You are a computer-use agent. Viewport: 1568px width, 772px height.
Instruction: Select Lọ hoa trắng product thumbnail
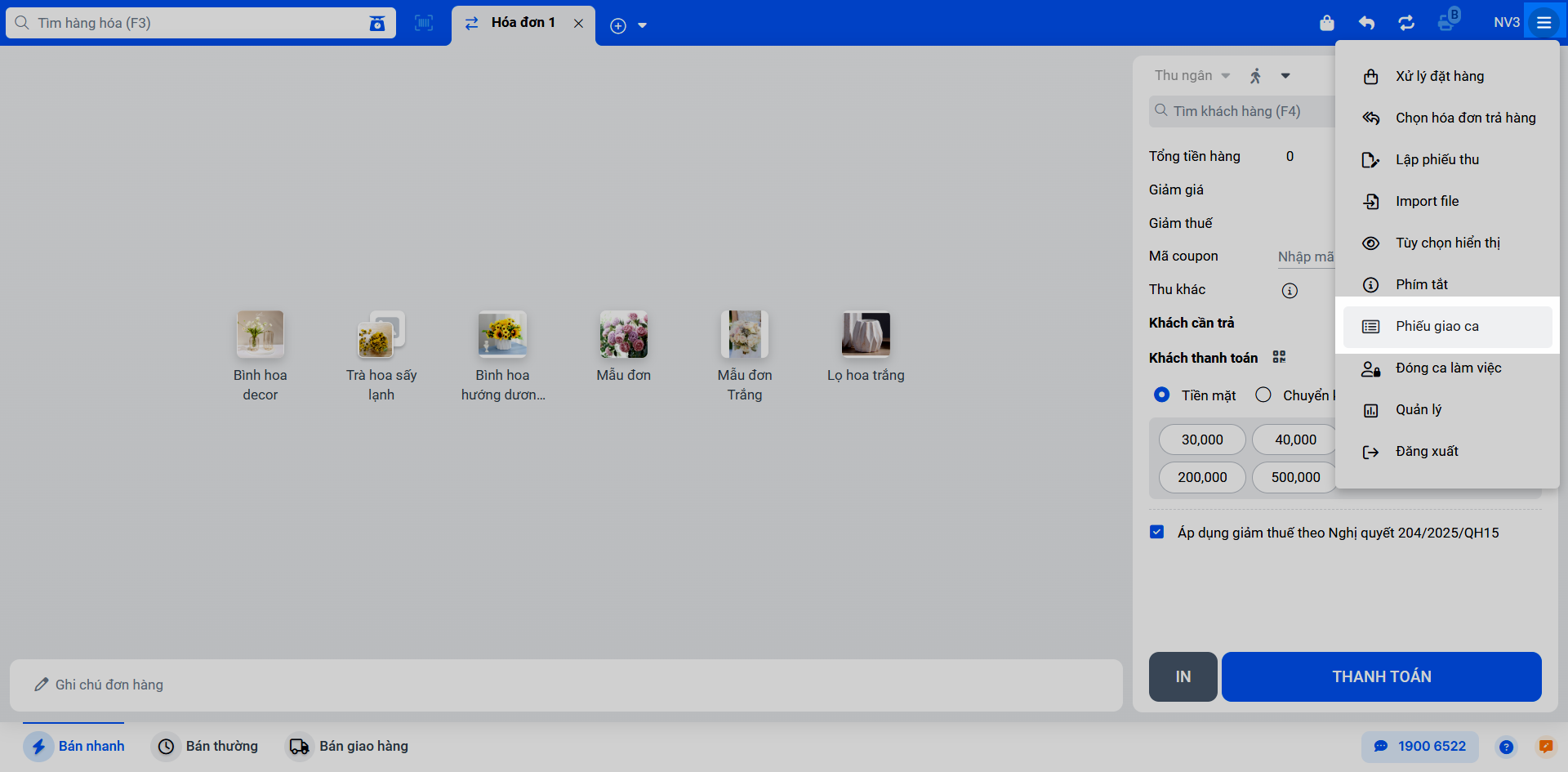point(866,334)
